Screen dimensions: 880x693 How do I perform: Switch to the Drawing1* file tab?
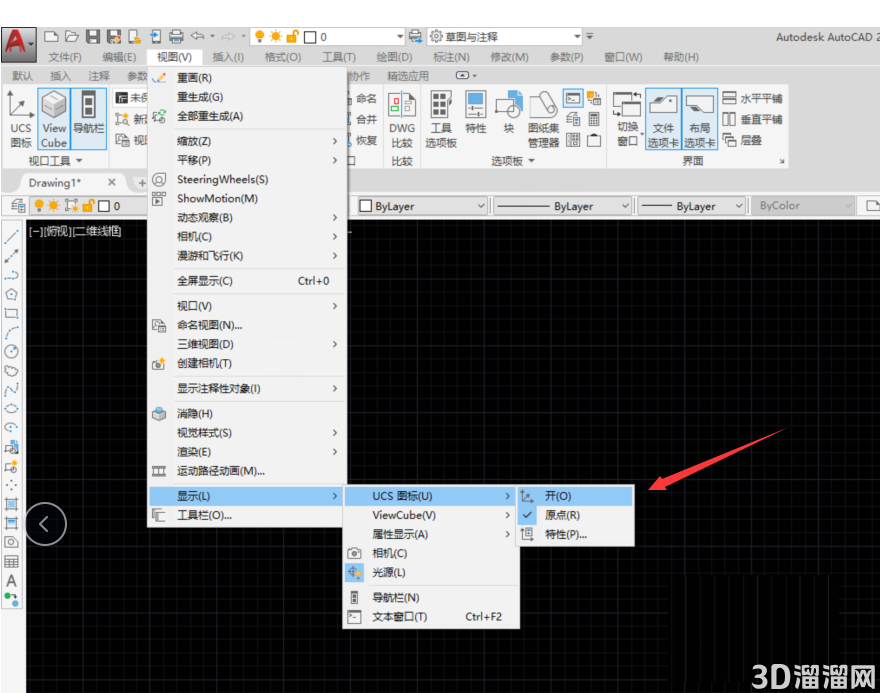55,183
